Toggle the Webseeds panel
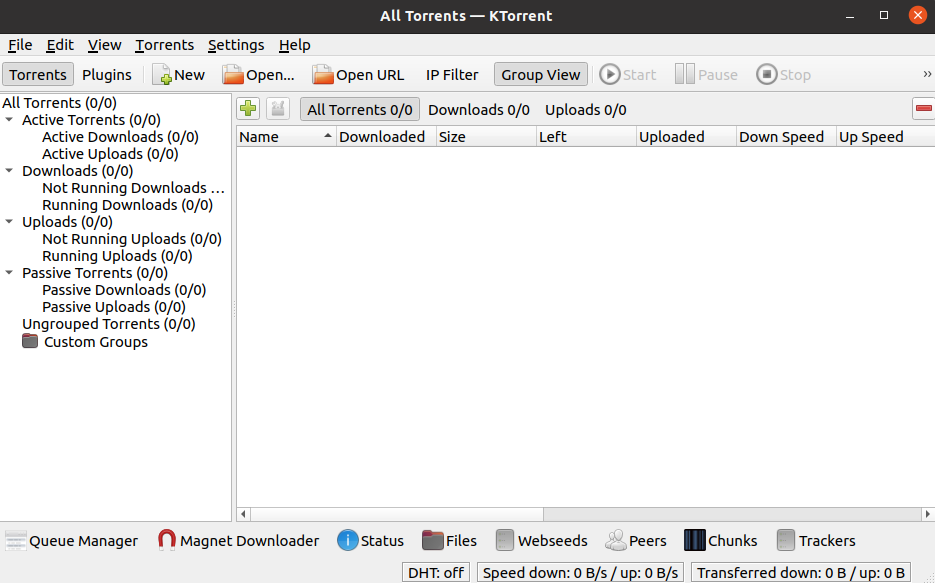Screen dimensions: 935x583 click(541, 540)
